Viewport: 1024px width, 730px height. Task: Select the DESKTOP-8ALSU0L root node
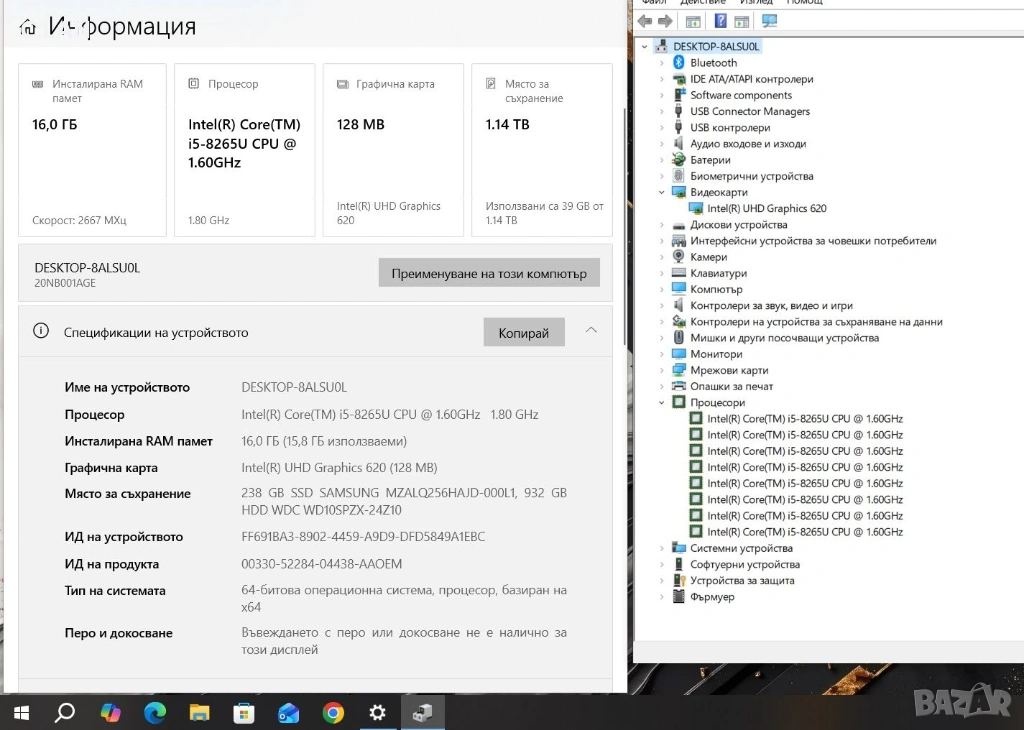(716, 46)
